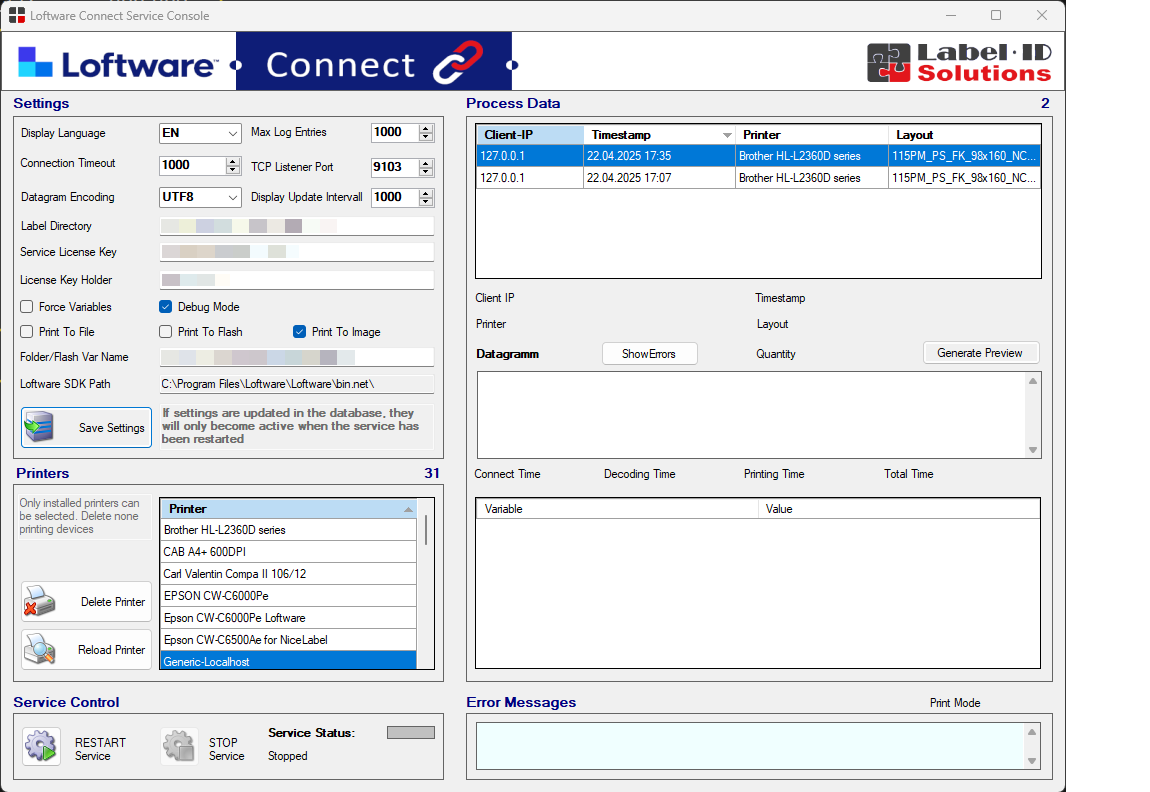Click Datagramm box scroll down arrow

click(1033, 450)
